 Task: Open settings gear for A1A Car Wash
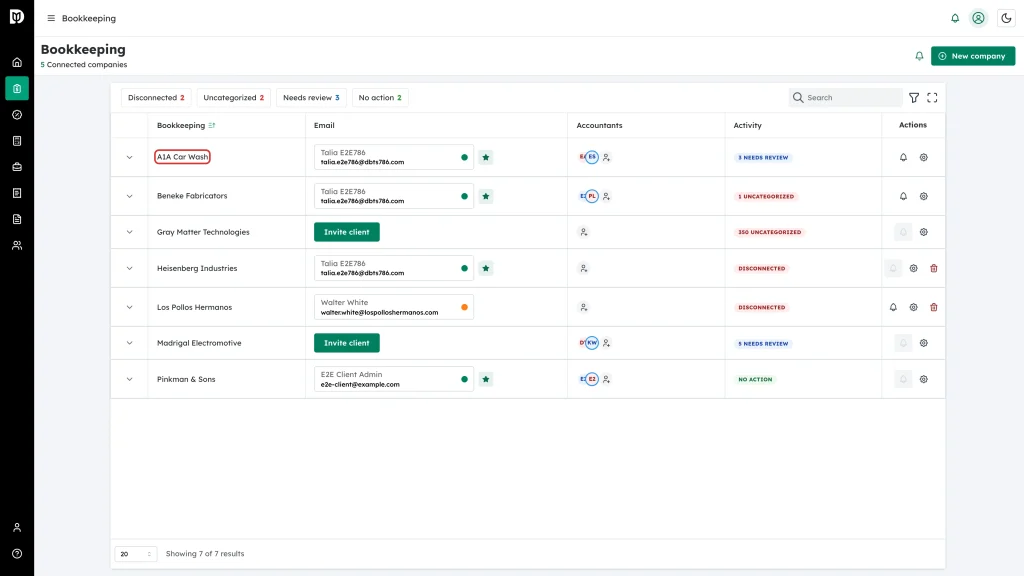(923, 157)
